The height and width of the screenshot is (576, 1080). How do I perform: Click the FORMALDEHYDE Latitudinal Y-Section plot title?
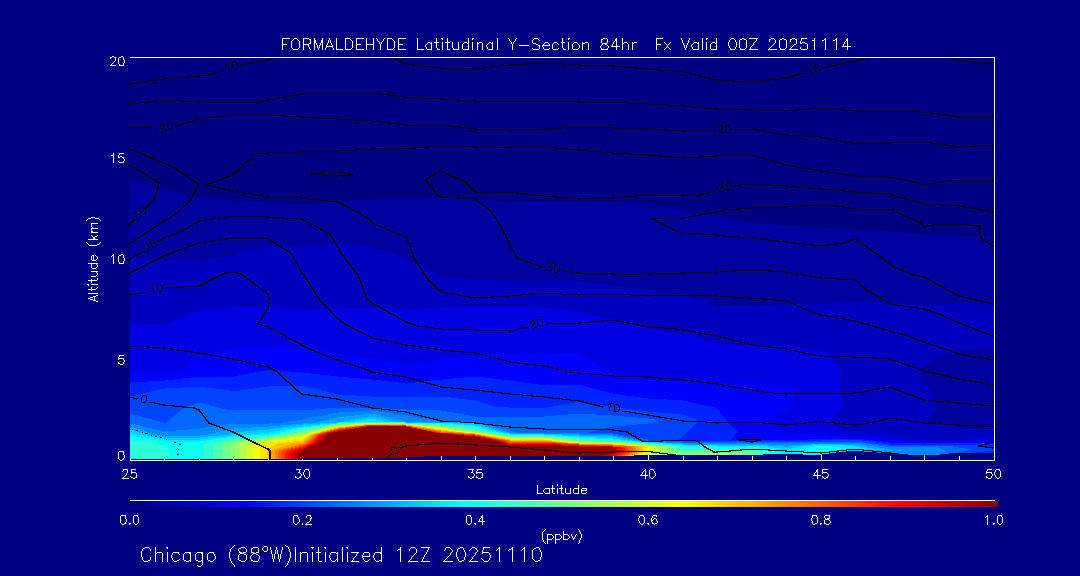click(566, 45)
